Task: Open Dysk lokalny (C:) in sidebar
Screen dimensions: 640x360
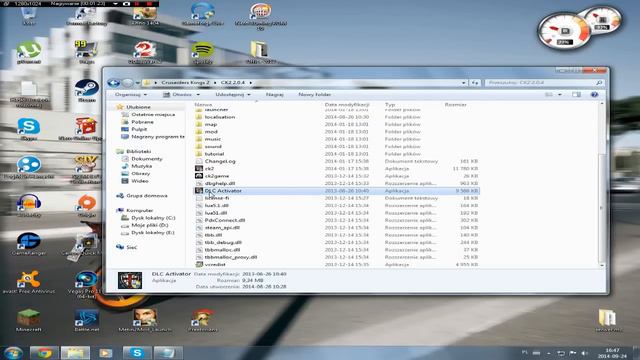Action: click(153, 218)
